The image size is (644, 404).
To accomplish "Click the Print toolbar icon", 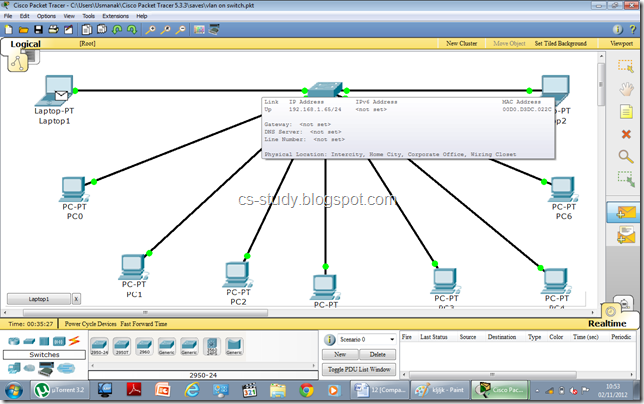I will [x=53, y=30].
